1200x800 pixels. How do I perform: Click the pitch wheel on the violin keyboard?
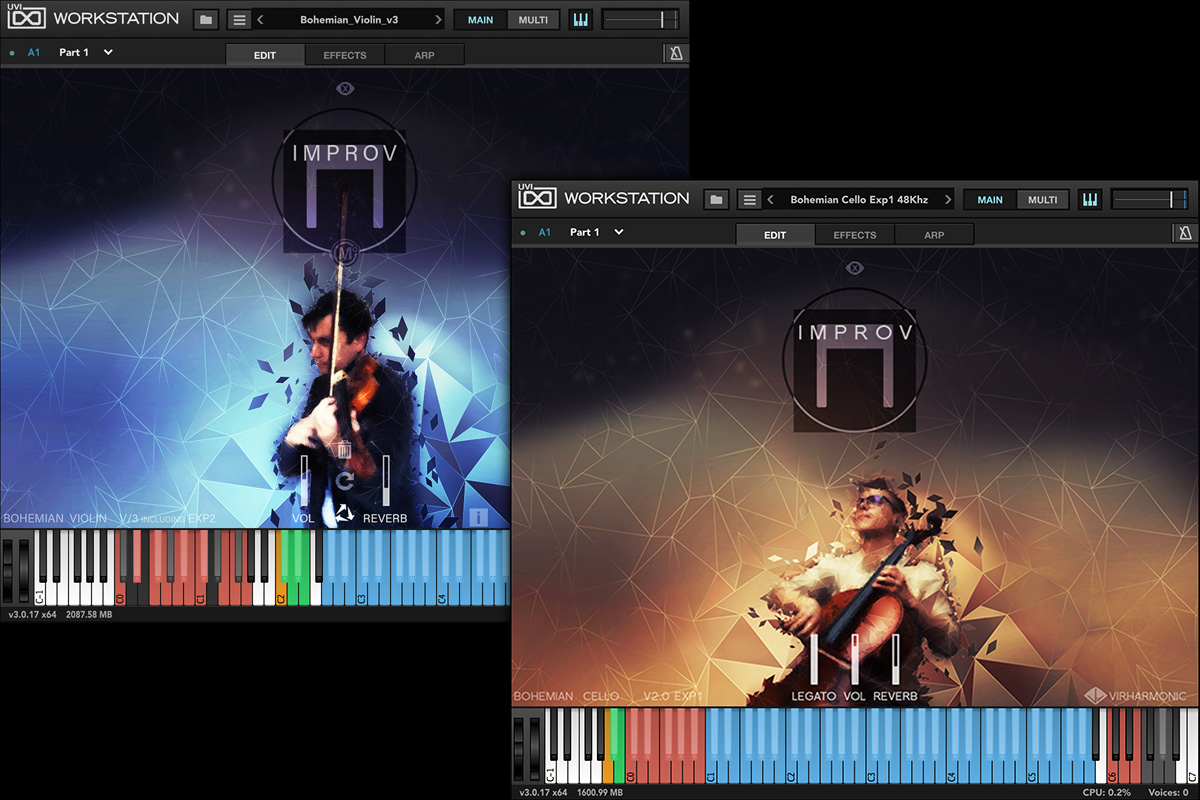[x=9, y=570]
